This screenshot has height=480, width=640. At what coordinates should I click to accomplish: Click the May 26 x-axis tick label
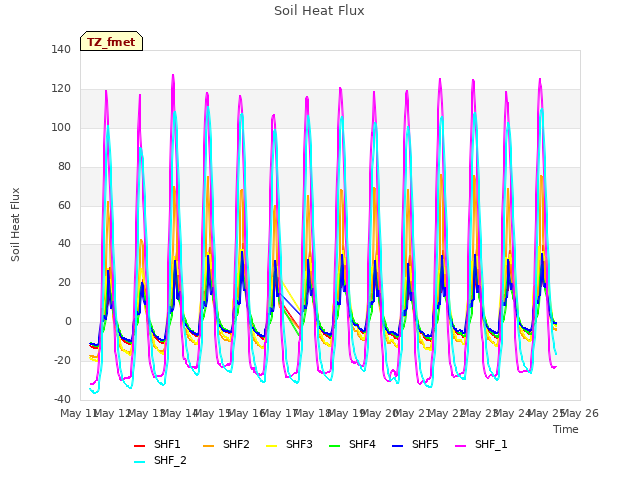click(580, 413)
